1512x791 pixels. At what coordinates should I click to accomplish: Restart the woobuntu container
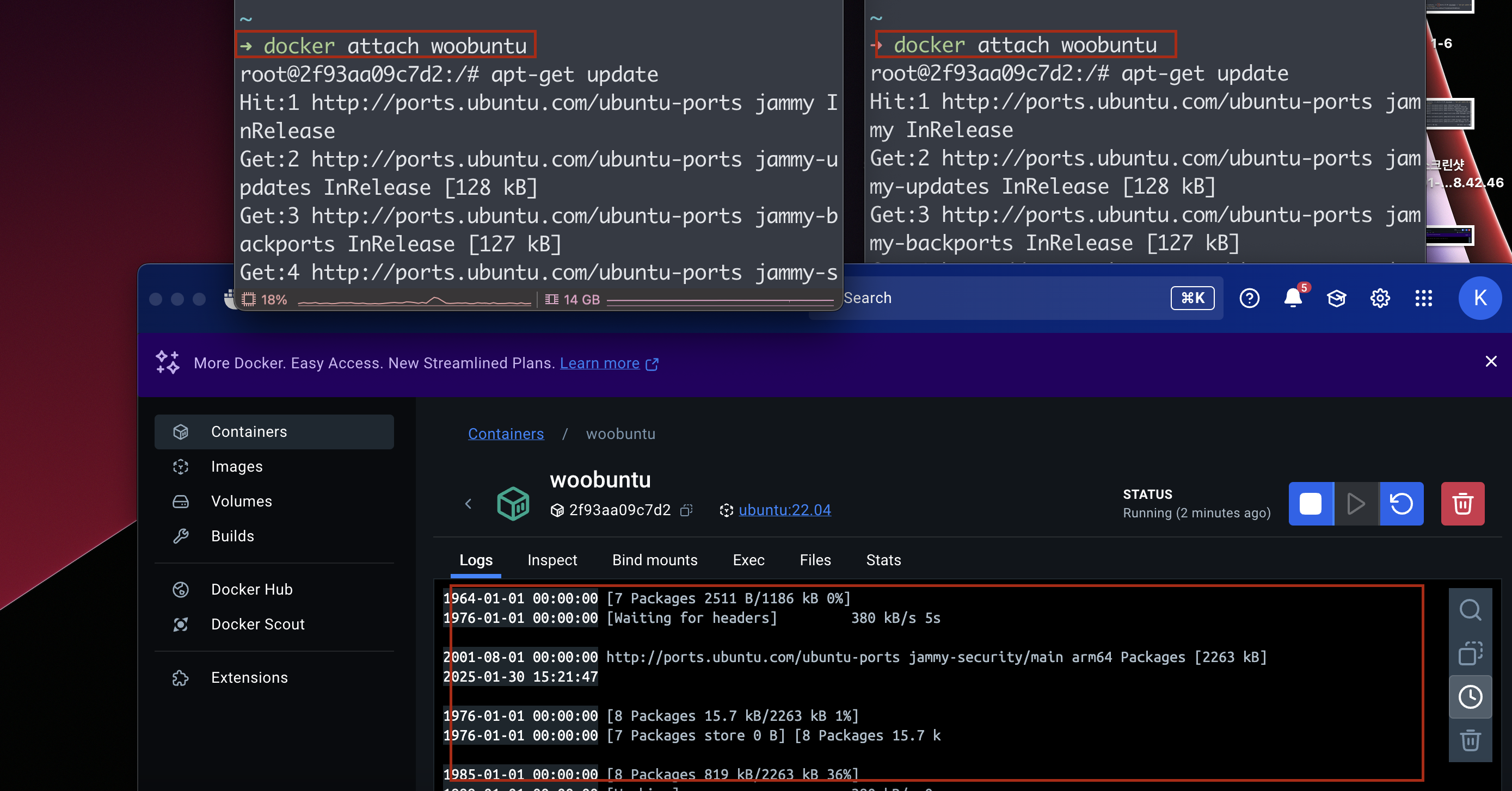[x=1401, y=503]
